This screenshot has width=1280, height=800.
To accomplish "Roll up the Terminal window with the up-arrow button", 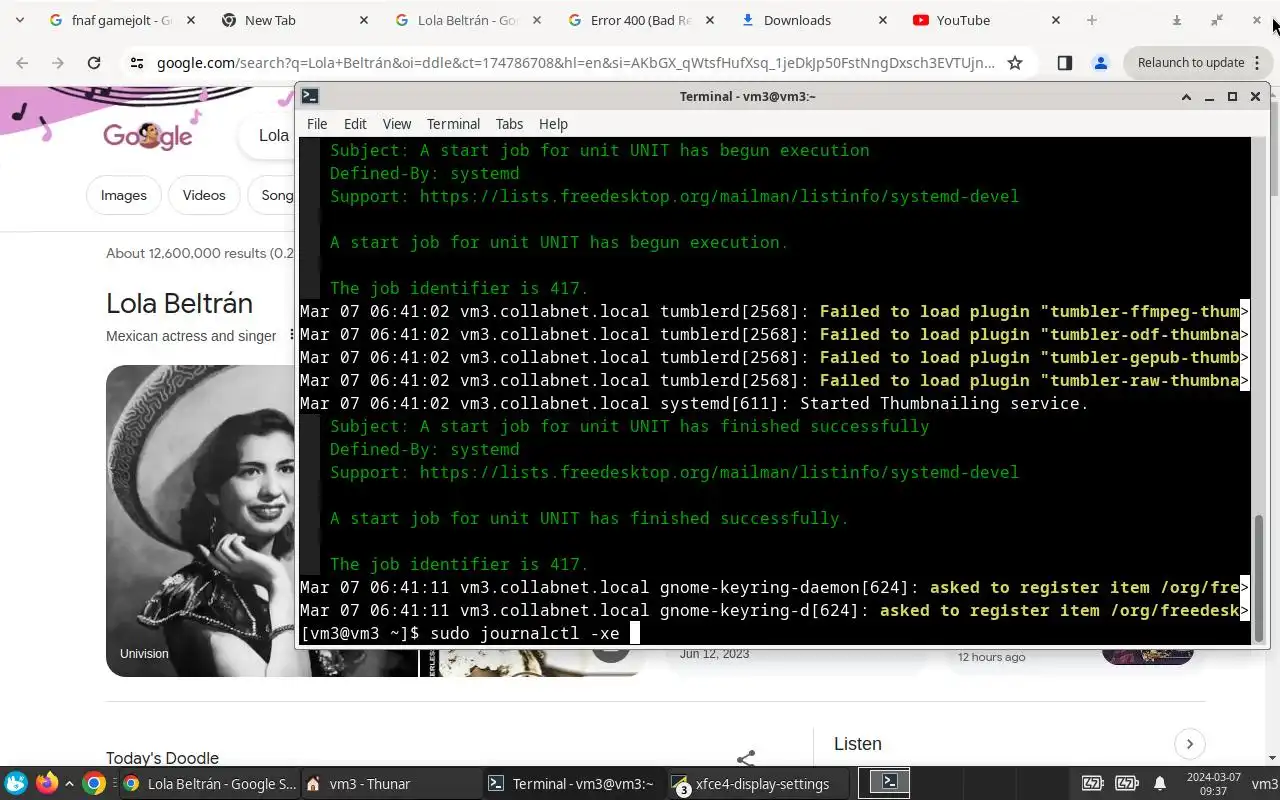I will click(x=1187, y=97).
